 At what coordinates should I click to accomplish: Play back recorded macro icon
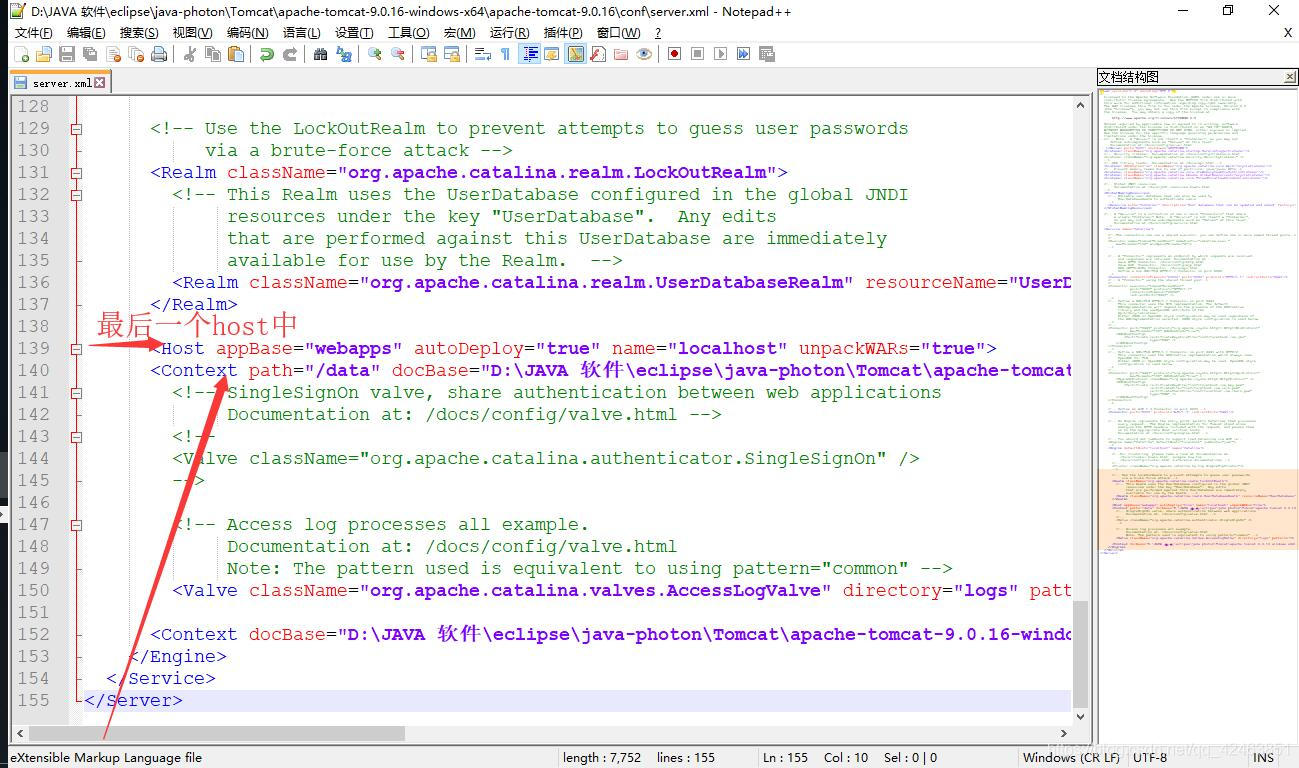(720, 54)
